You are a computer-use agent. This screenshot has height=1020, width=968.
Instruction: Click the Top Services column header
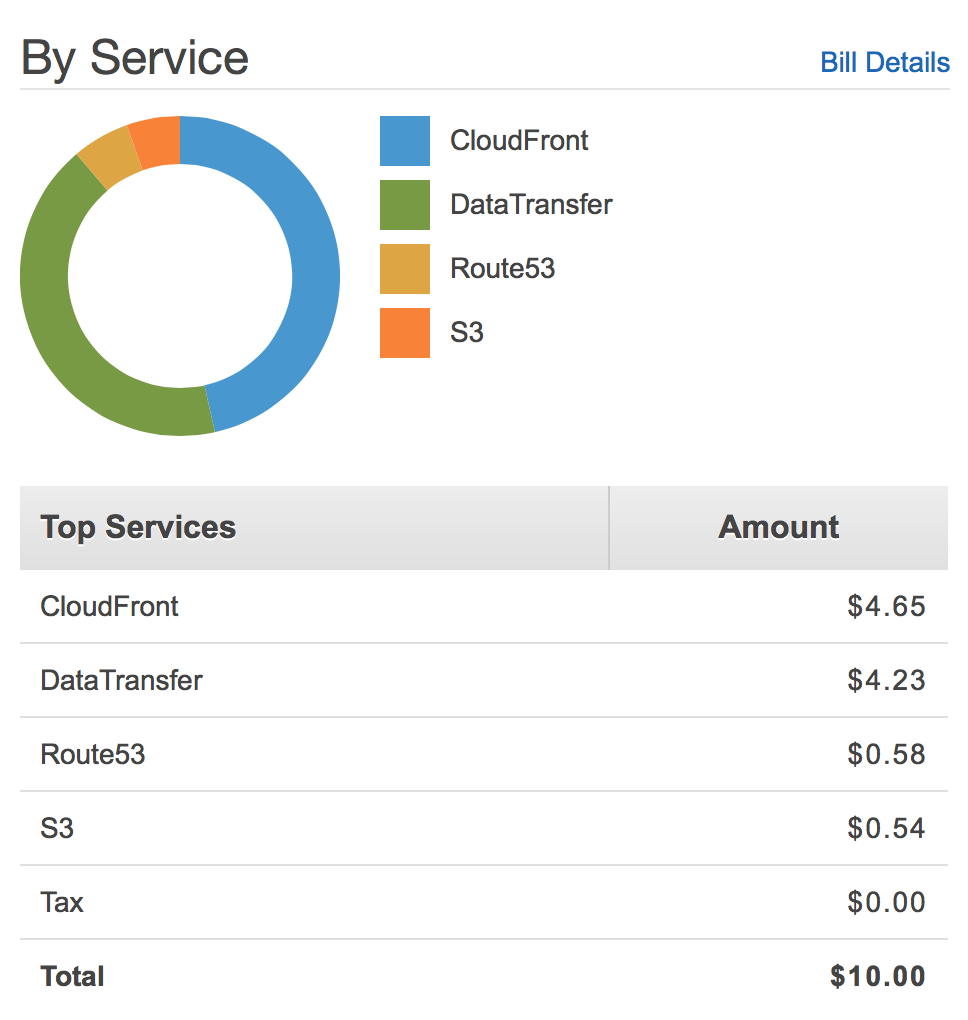(x=137, y=527)
